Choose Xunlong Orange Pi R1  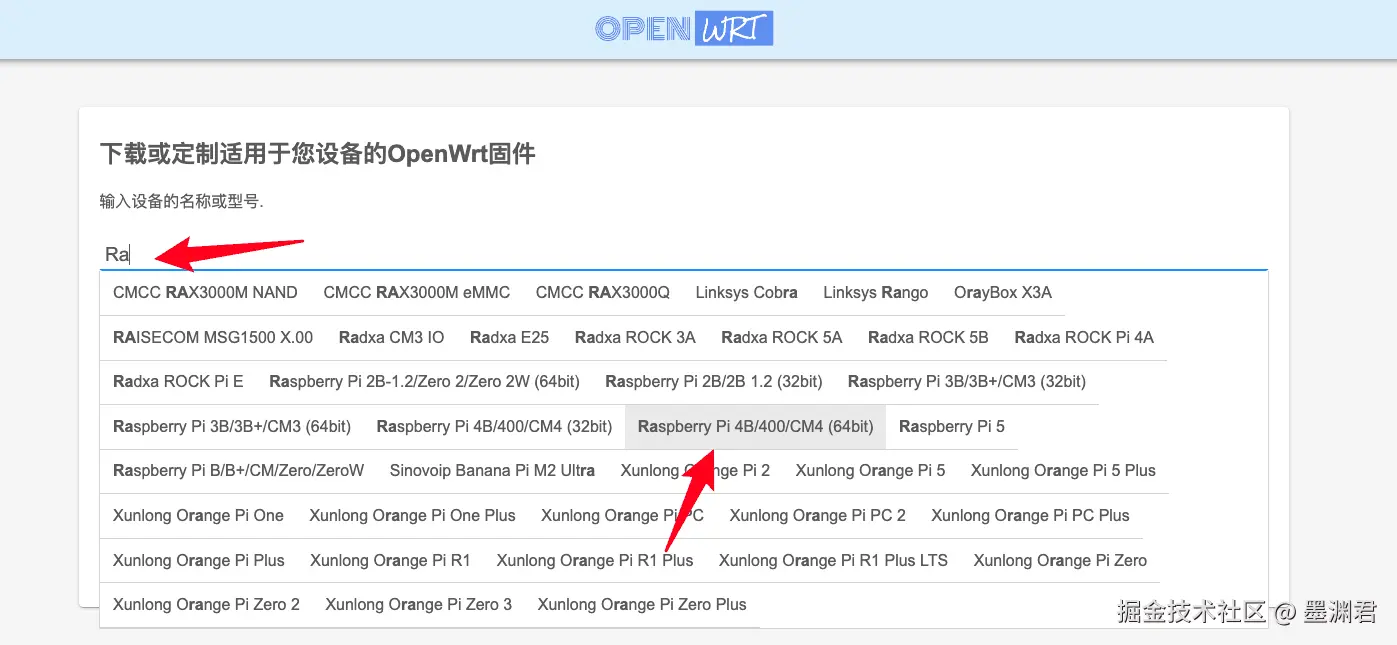(x=390, y=560)
